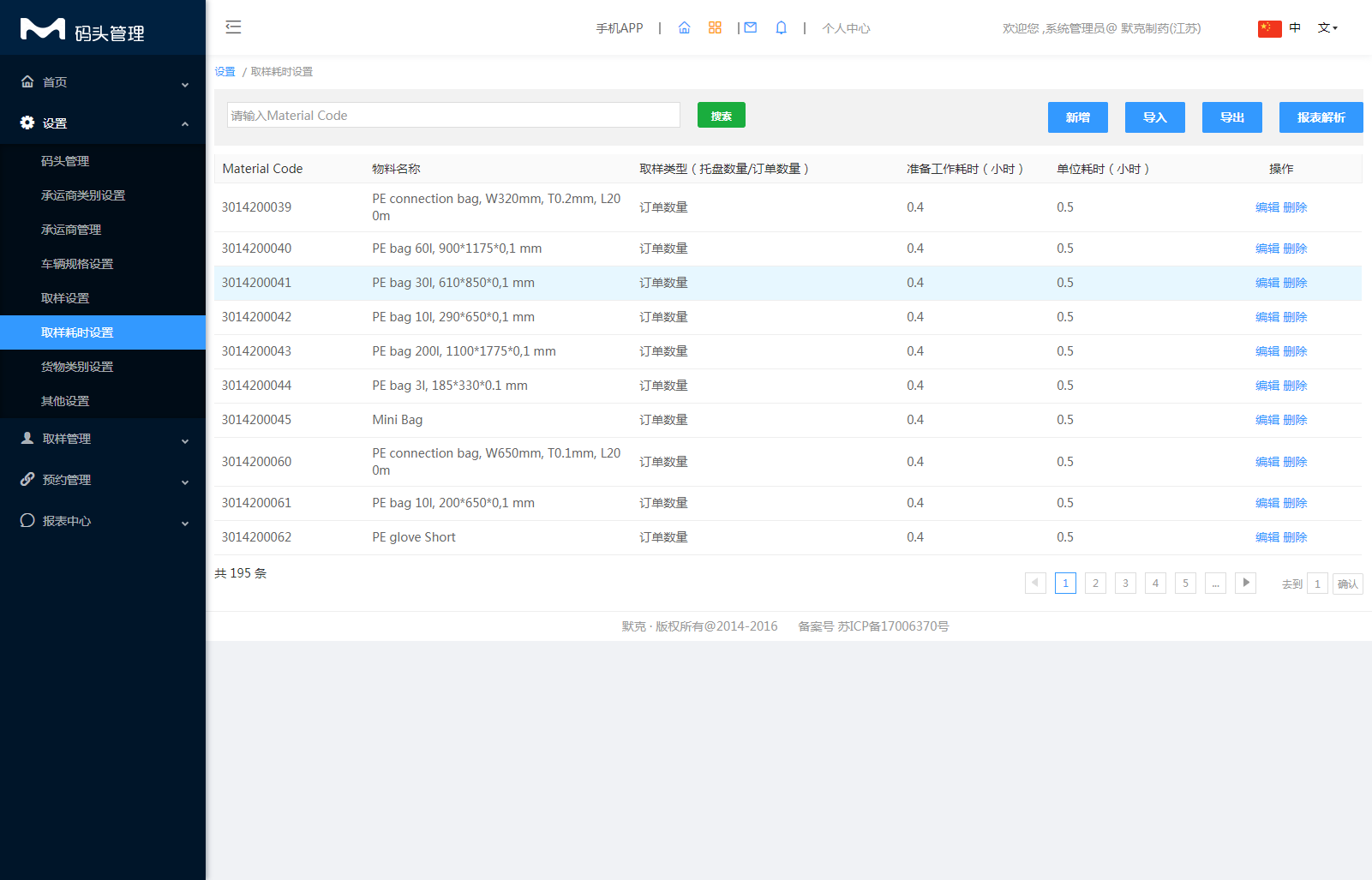Image resolution: width=1372 pixels, height=880 pixels.
Task: Open 码头管理 submenu item
Action: (x=103, y=161)
